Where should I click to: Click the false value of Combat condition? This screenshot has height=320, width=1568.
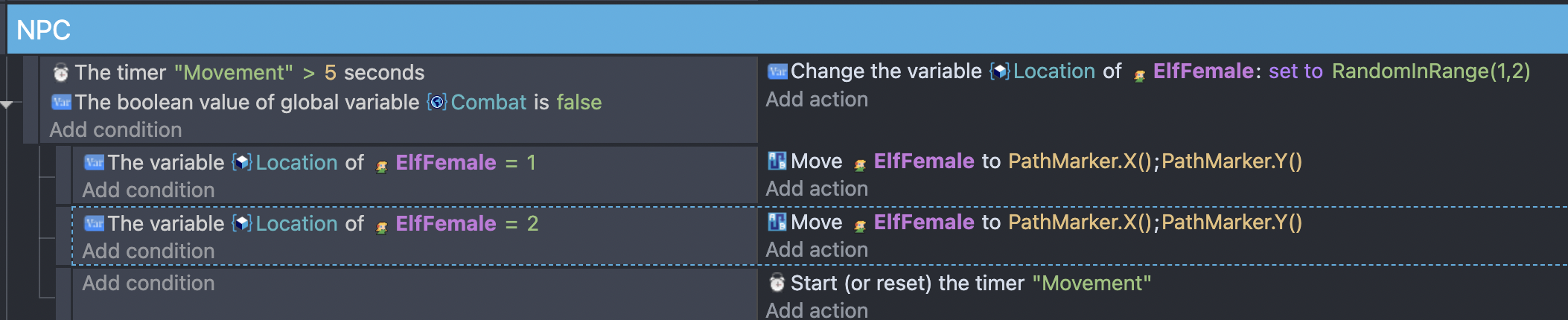click(579, 102)
